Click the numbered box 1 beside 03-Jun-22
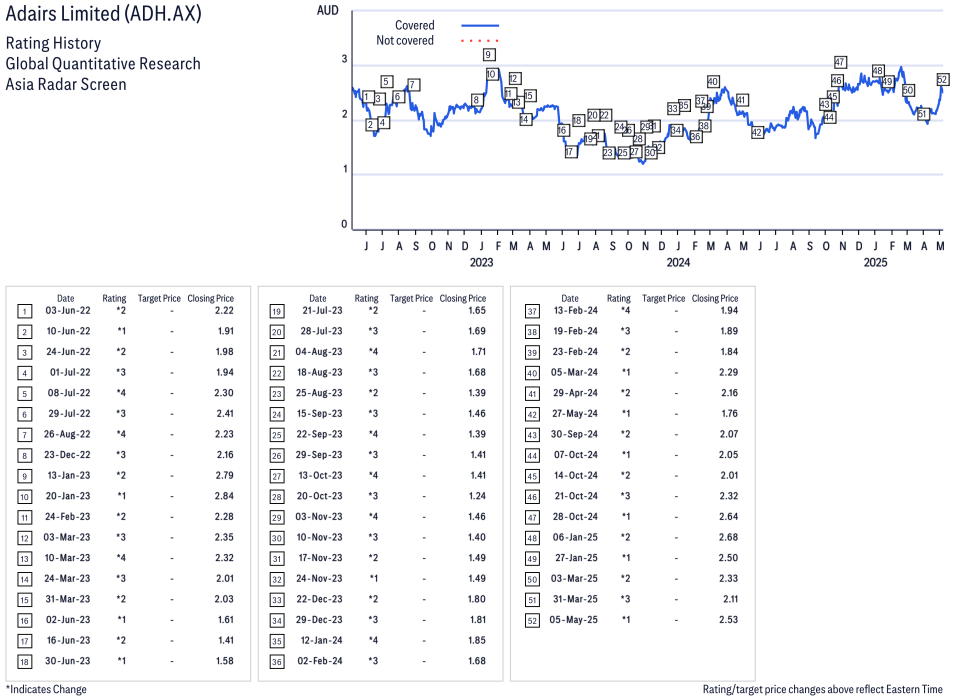Image resolution: width=954 pixels, height=696 pixels. pos(24,311)
